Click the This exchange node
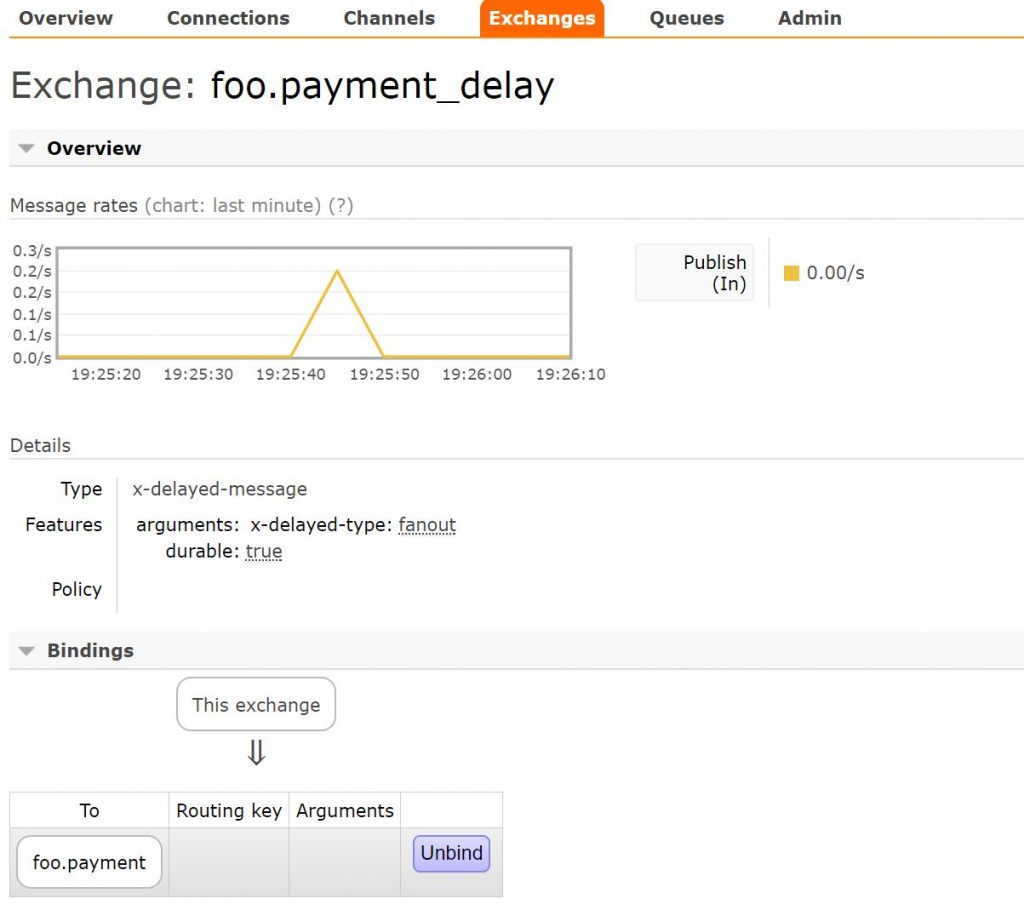Image resolution: width=1024 pixels, height=910 pixels. (255, 704)
